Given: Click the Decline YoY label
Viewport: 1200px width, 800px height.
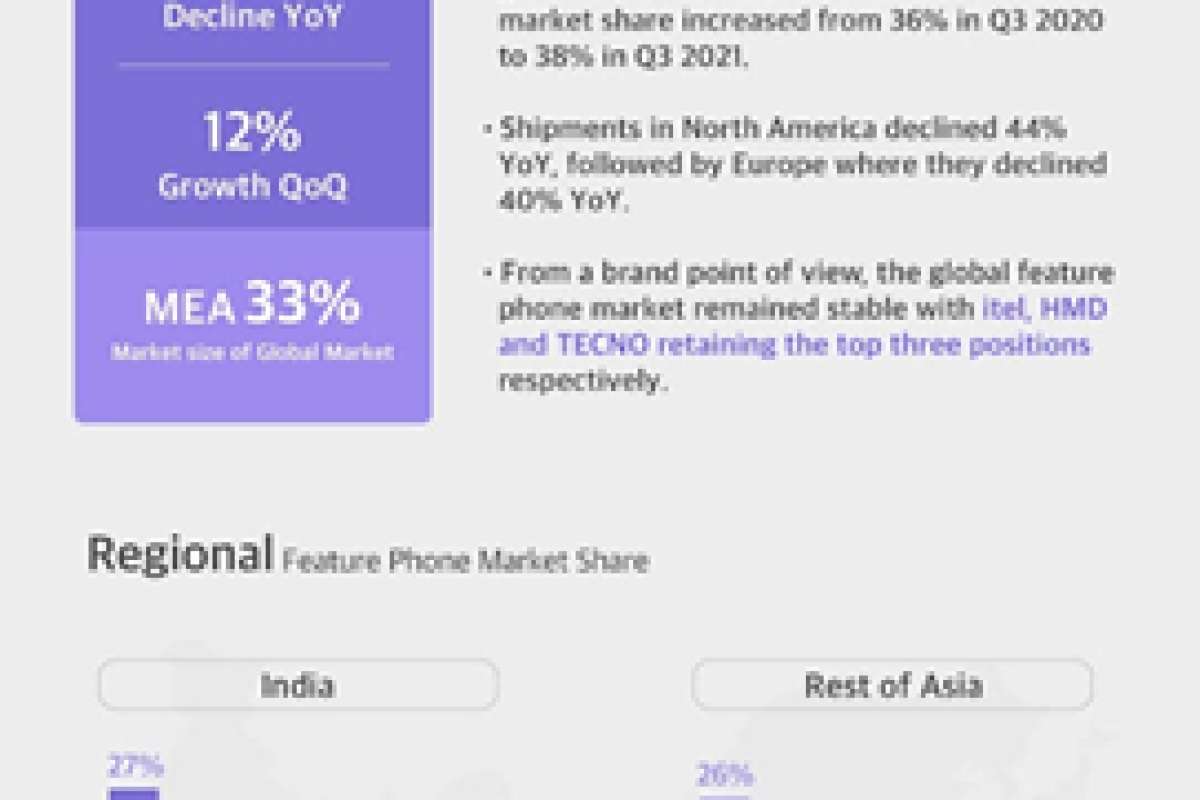Looking at the screenshot, I should click(x=253, y=18).
